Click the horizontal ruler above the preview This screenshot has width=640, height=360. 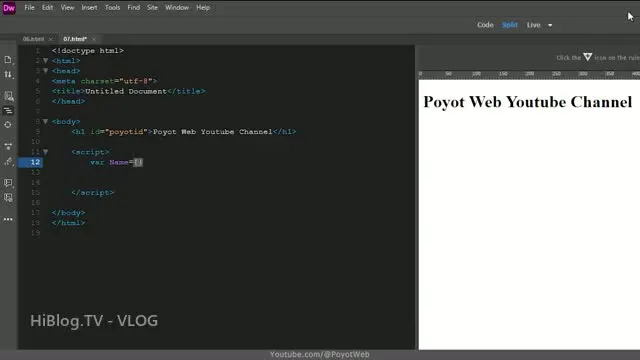tap(529, 74)
